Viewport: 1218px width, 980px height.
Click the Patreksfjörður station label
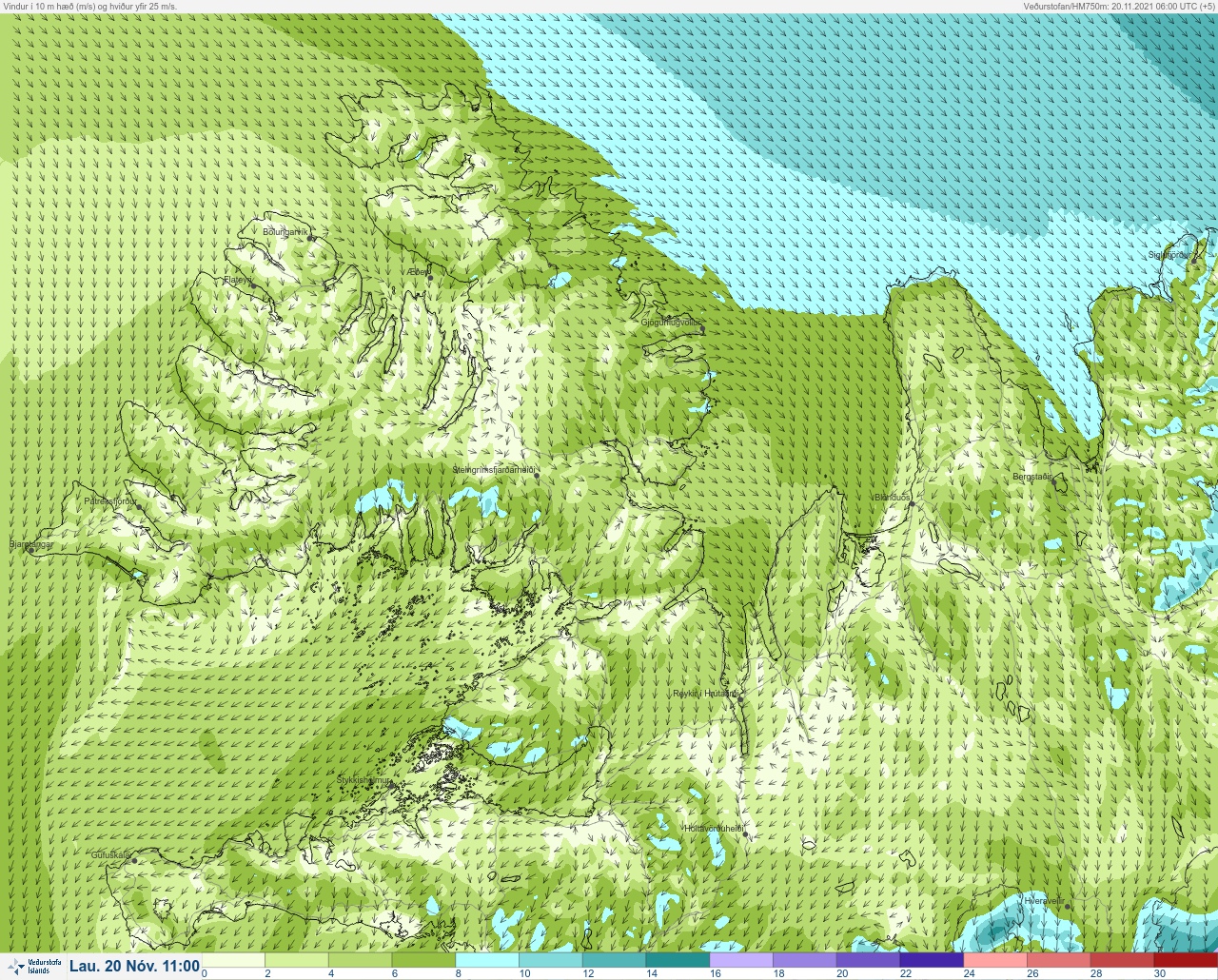[110, 500]
